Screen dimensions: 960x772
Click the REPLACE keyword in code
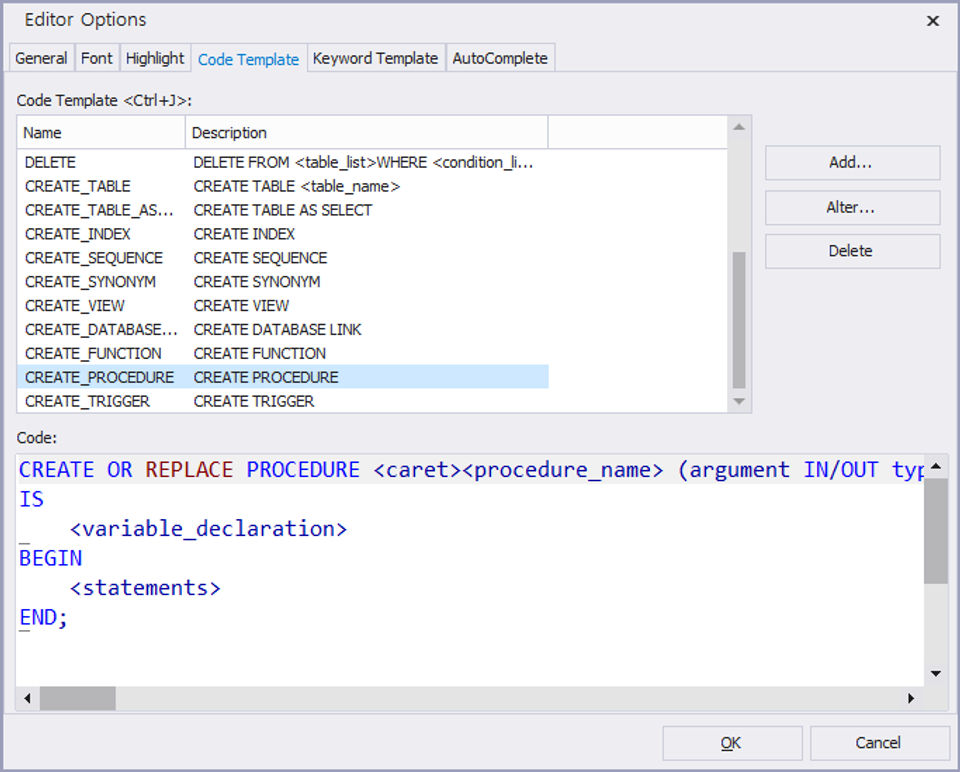[x=189, y=470]
